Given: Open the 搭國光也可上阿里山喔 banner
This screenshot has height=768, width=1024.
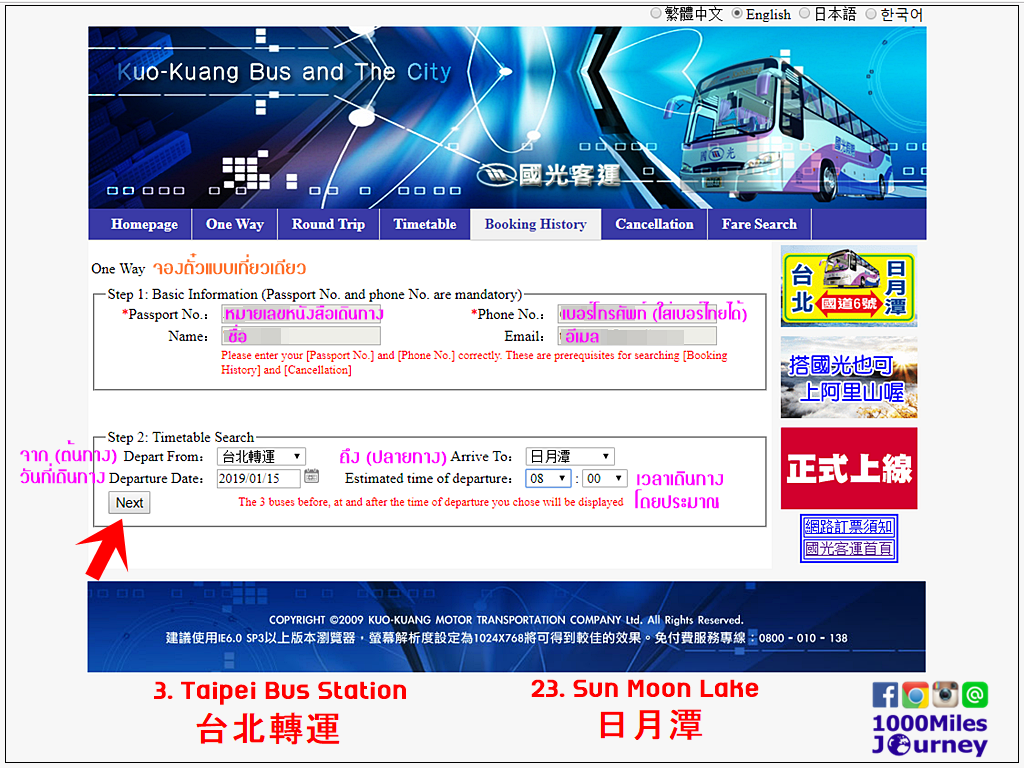Looking at the screenshot, I should coord(849,377).
